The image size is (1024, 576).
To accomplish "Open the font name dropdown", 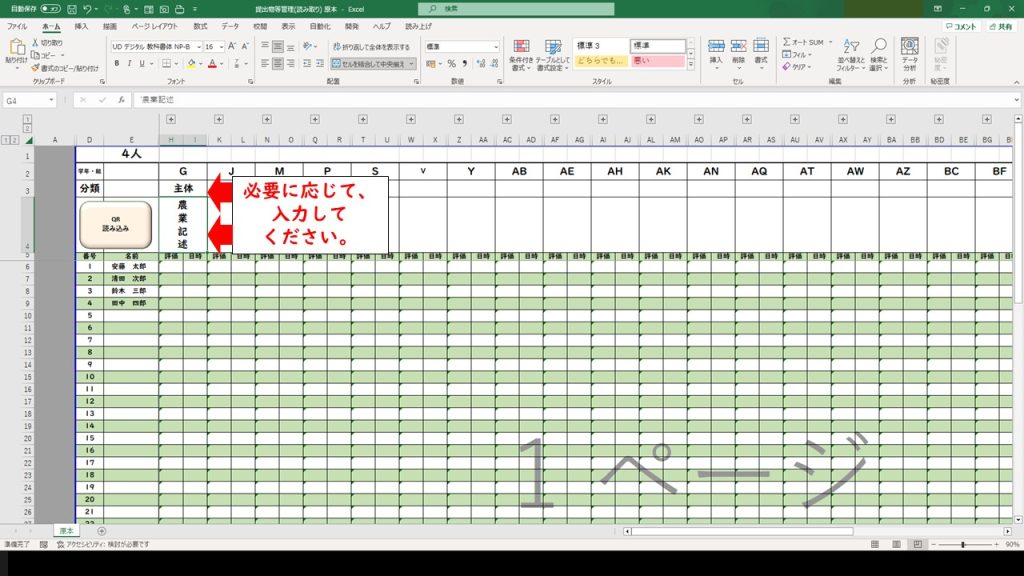I will point(197,47).
